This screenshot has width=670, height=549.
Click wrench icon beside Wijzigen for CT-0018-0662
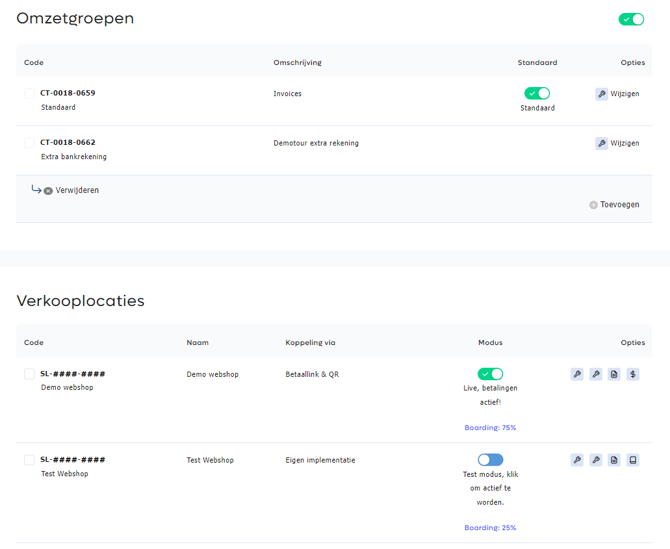tap(602, 143)
